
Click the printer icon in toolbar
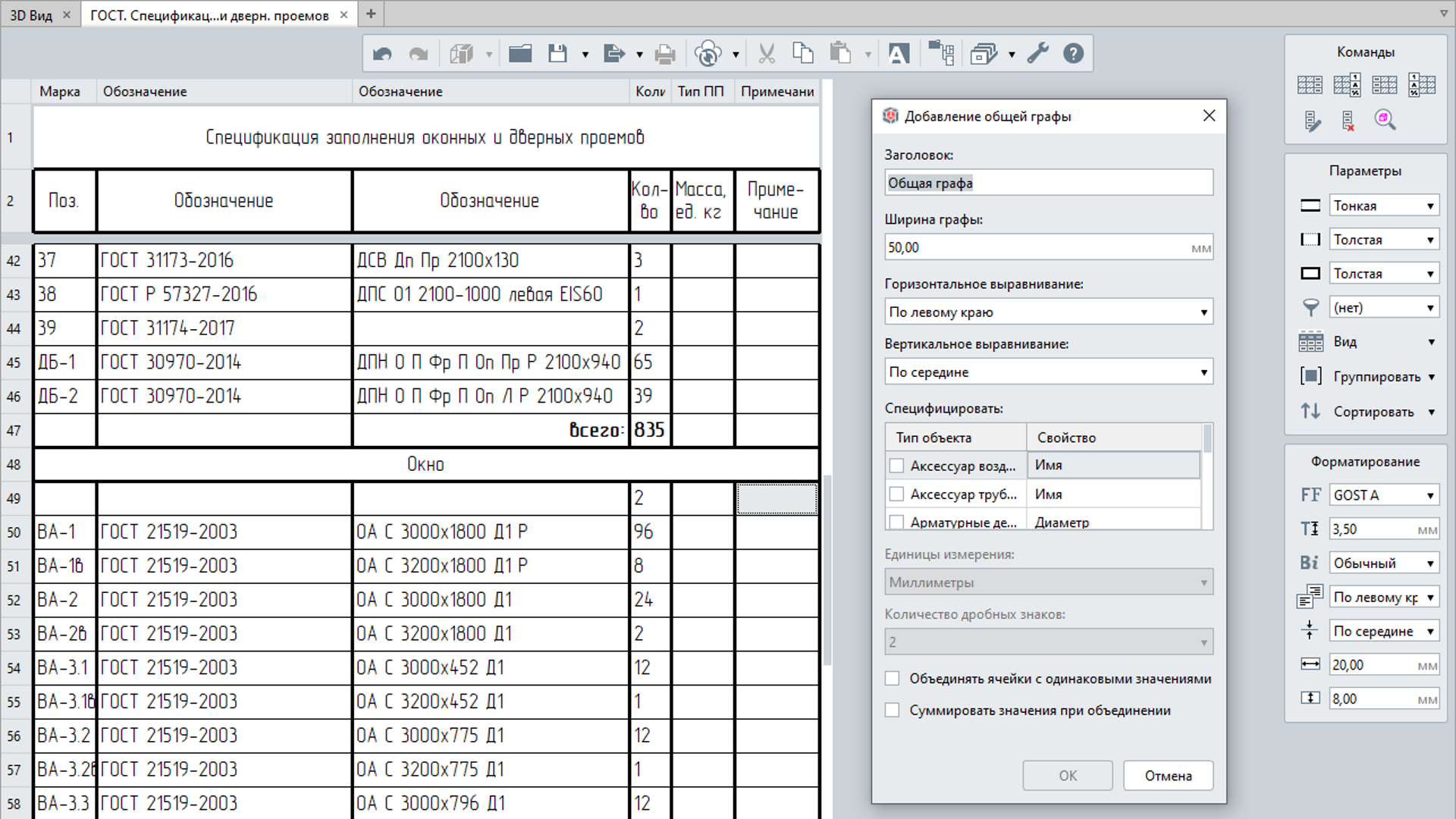[665, 54]
